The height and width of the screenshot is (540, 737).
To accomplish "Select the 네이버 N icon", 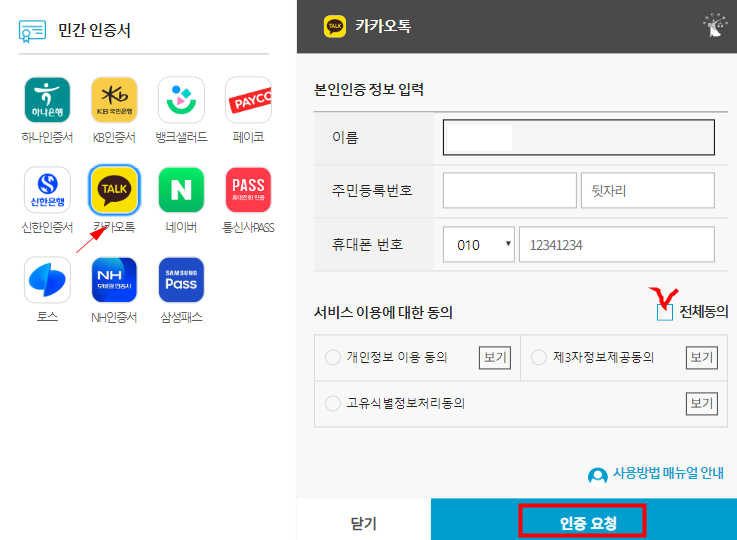I will [x=181, y=190].
